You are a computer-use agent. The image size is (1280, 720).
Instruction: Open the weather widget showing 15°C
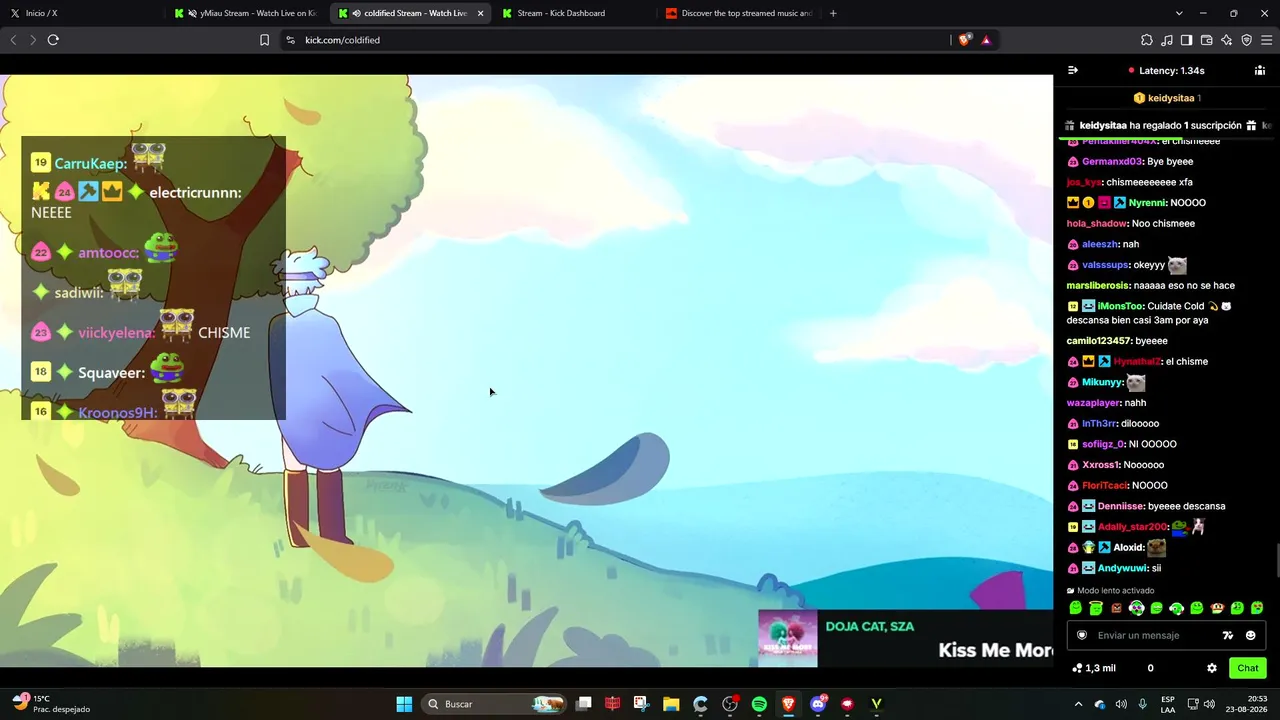point(50,704)
